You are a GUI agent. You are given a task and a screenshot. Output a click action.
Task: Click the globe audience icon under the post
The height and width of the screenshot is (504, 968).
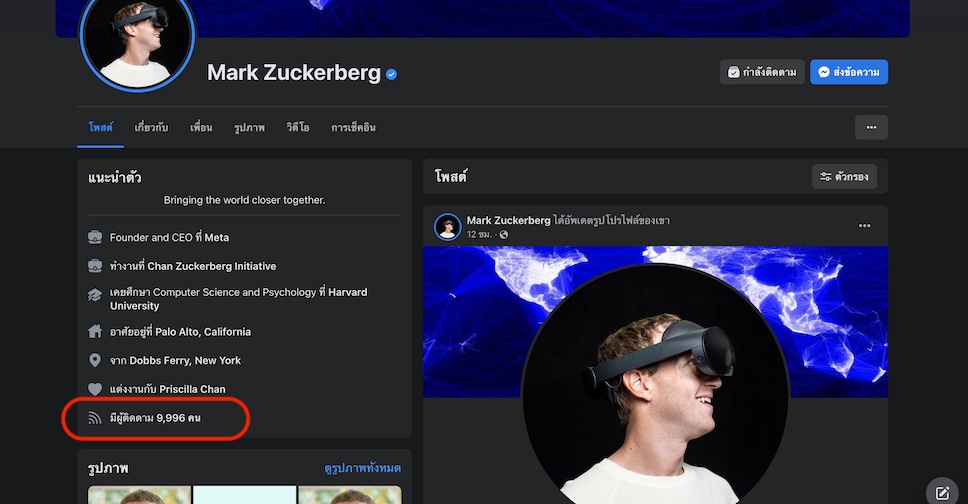[x=504, y=234]
